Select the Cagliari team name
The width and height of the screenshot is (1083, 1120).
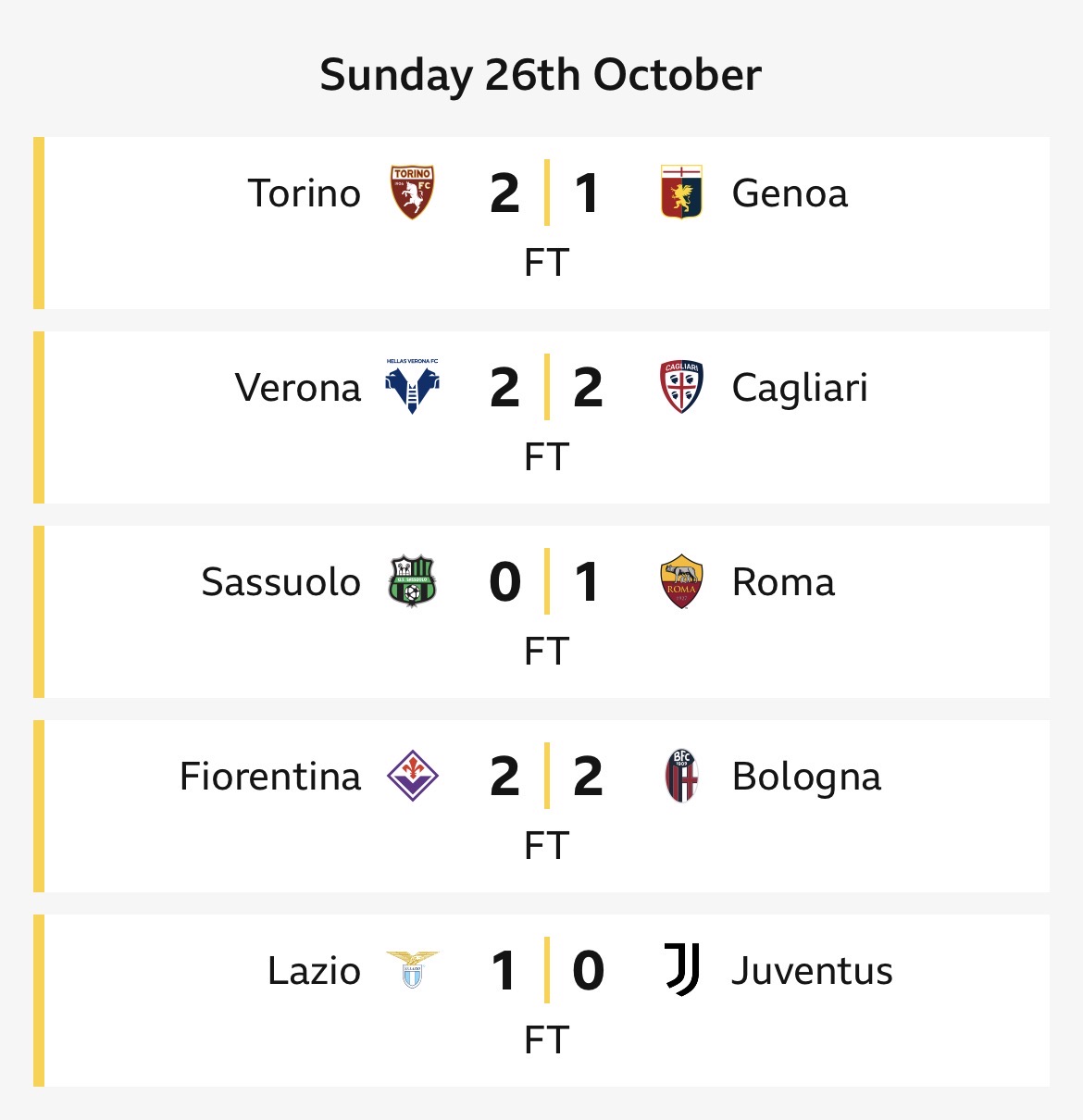(x=800, y=388)
